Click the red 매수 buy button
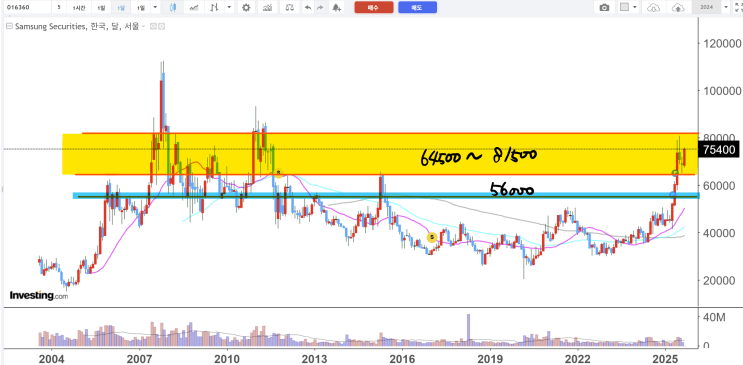Screen dimensions: 743x365 (373, 8)
